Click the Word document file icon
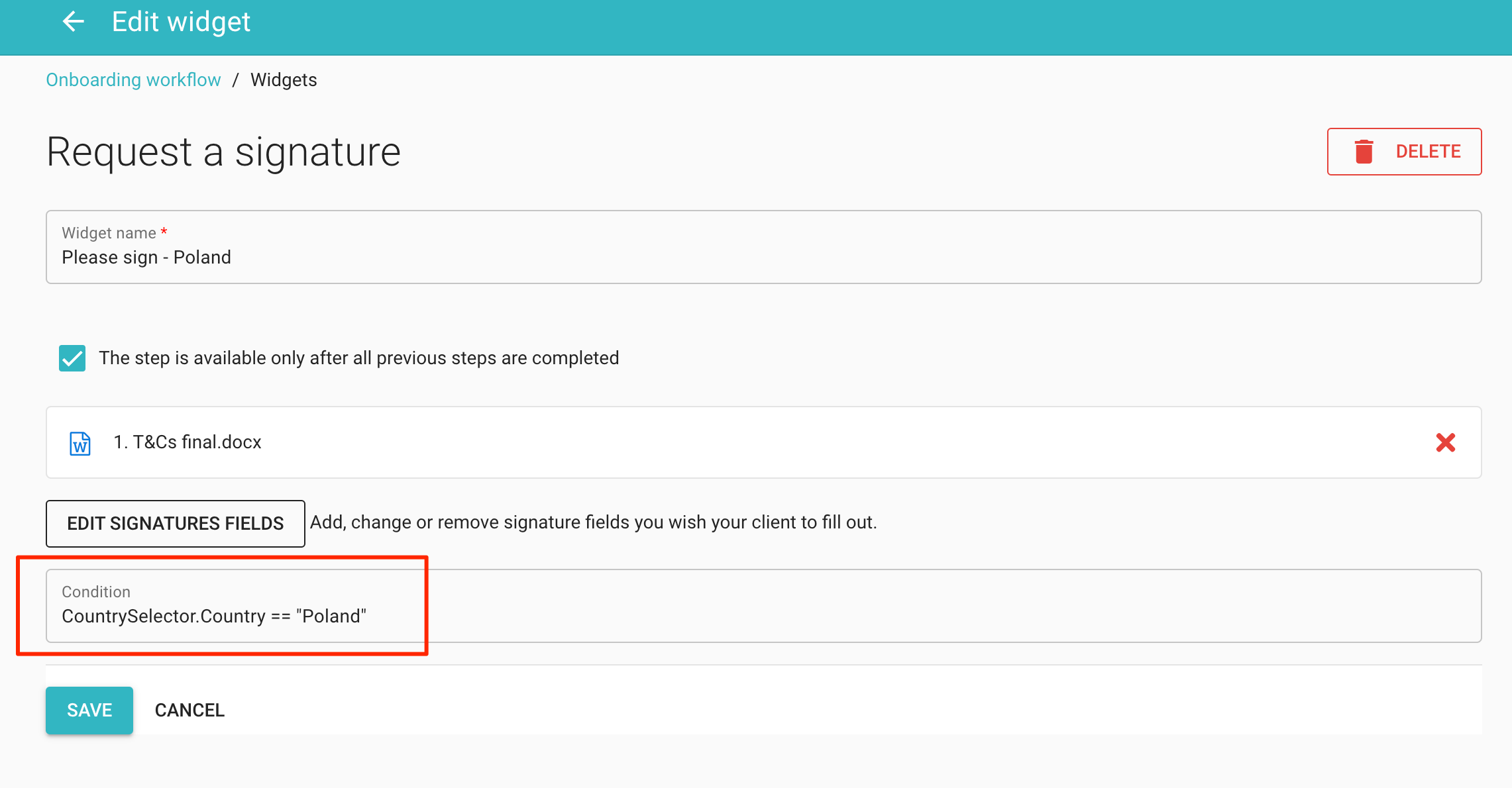 click(x=80, y=443)
